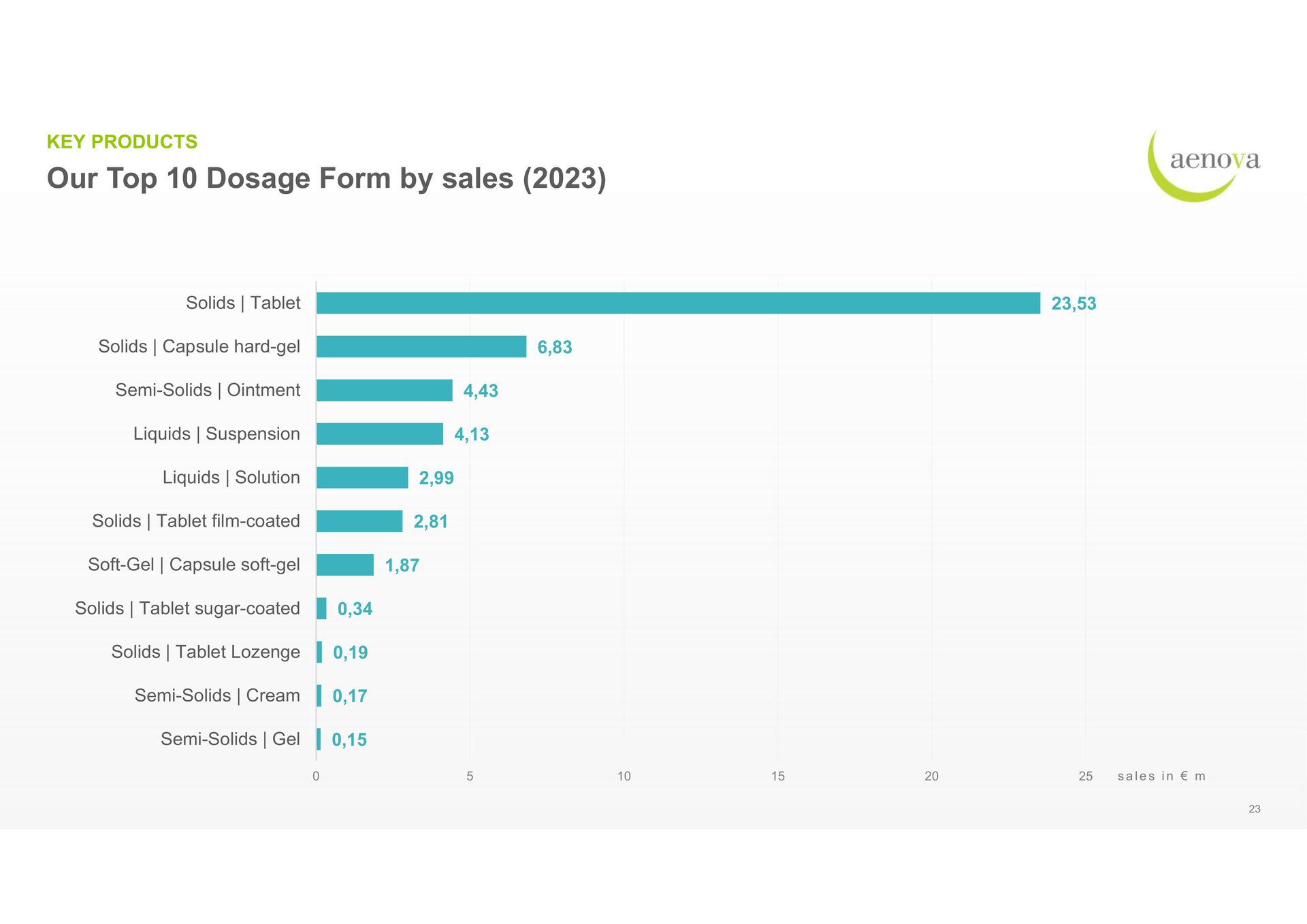Click the 'Solids | Tablet film-coated' label
The image size is (1307, 924).
196,521
